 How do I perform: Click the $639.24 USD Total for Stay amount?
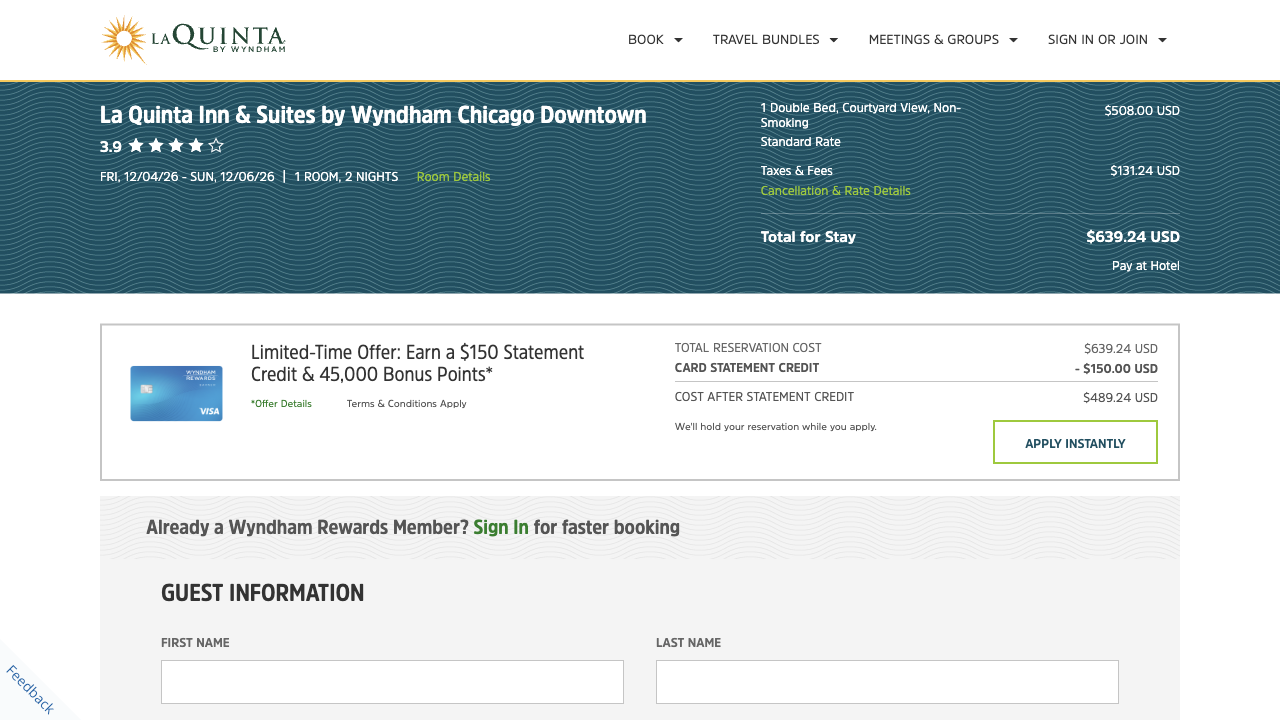click(1133, 237)
